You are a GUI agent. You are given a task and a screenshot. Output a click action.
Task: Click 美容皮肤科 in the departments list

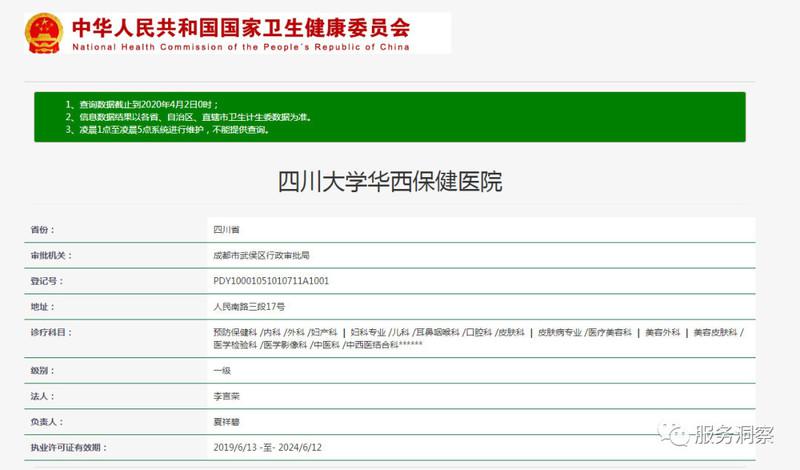[x=717, y=331]
